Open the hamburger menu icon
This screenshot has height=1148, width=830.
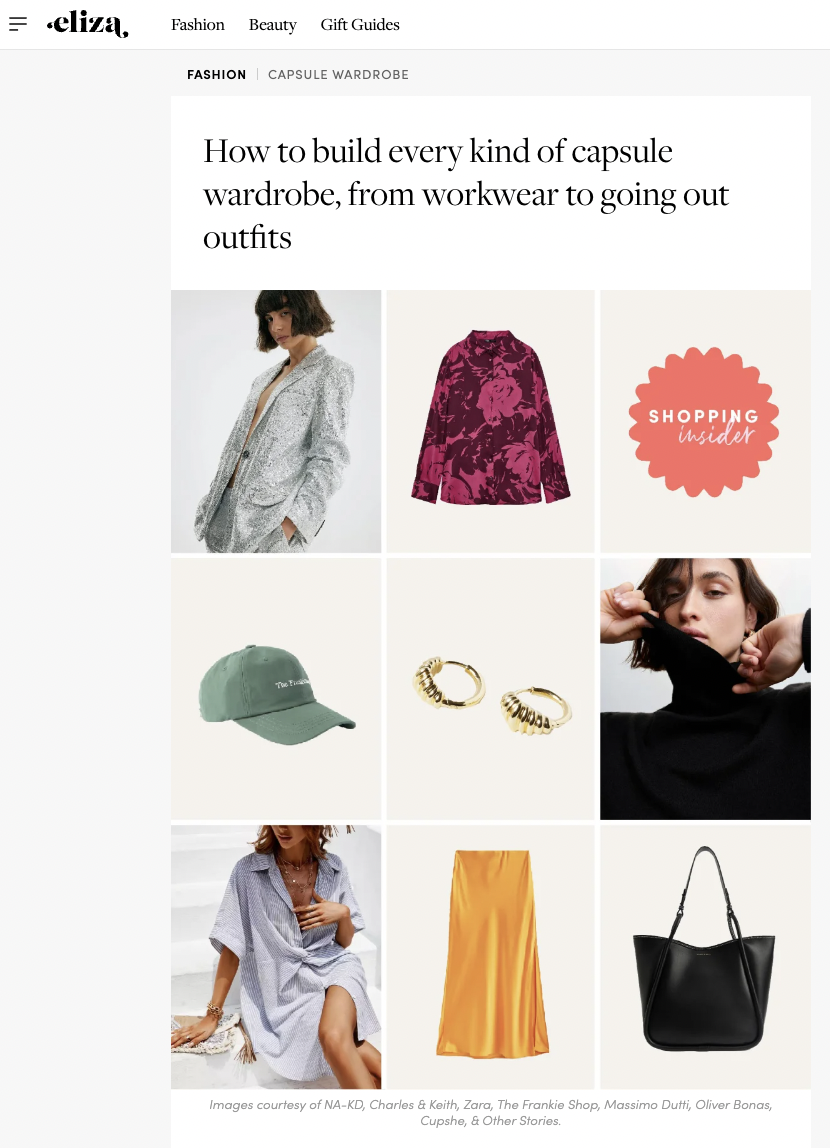[x=18, y=24]
